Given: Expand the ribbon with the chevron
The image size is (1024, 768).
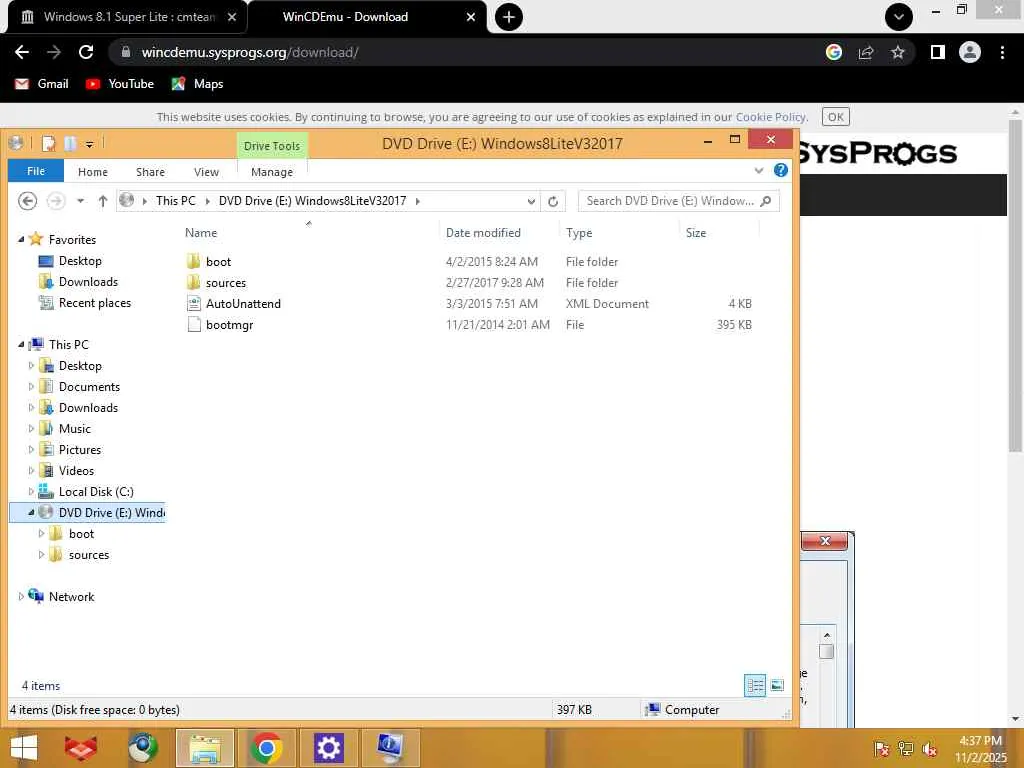Looking at the screenshot, I should (x=759, y=170).
